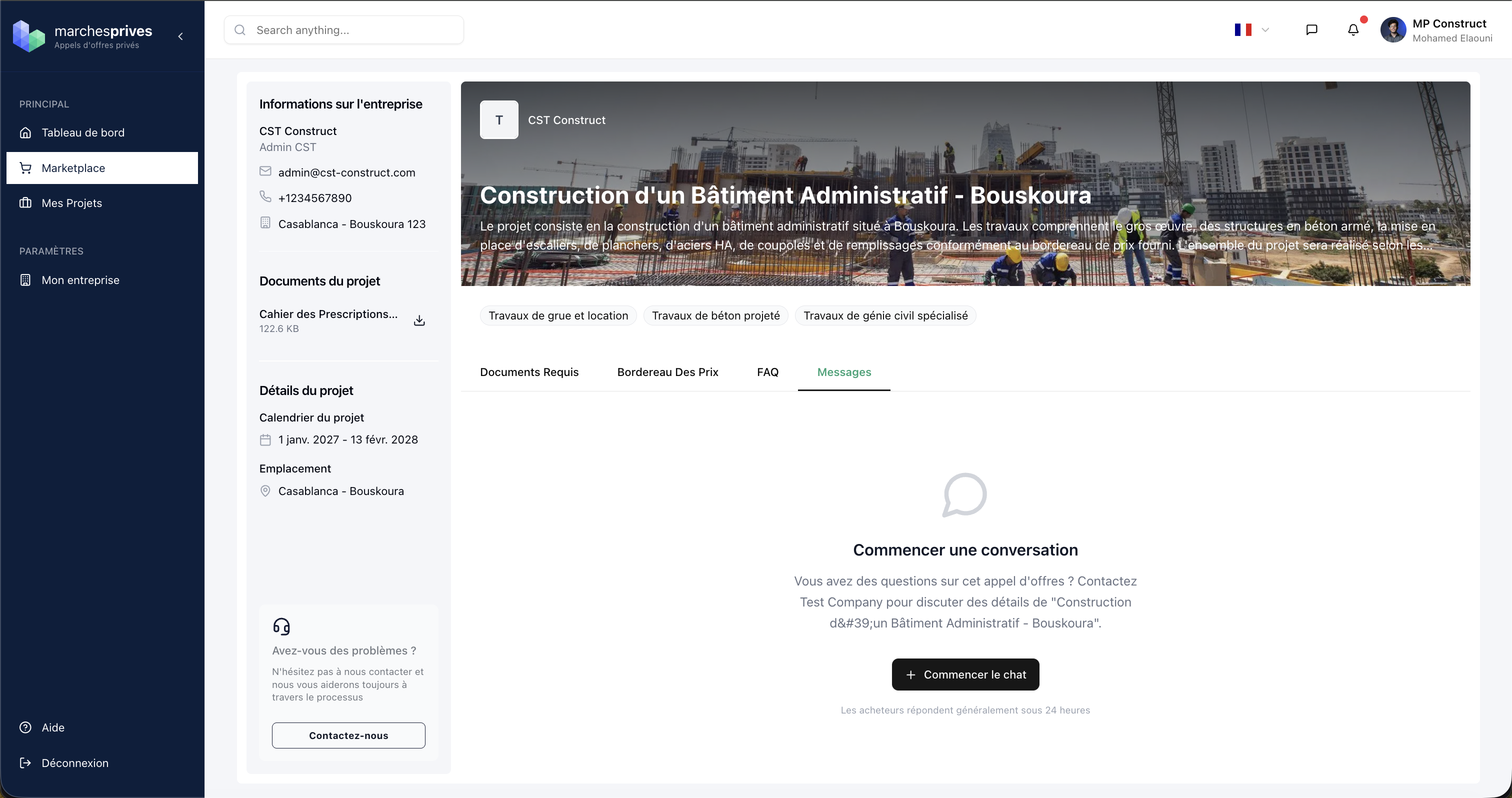Open the FAQ tab

[x=767, y=372]
